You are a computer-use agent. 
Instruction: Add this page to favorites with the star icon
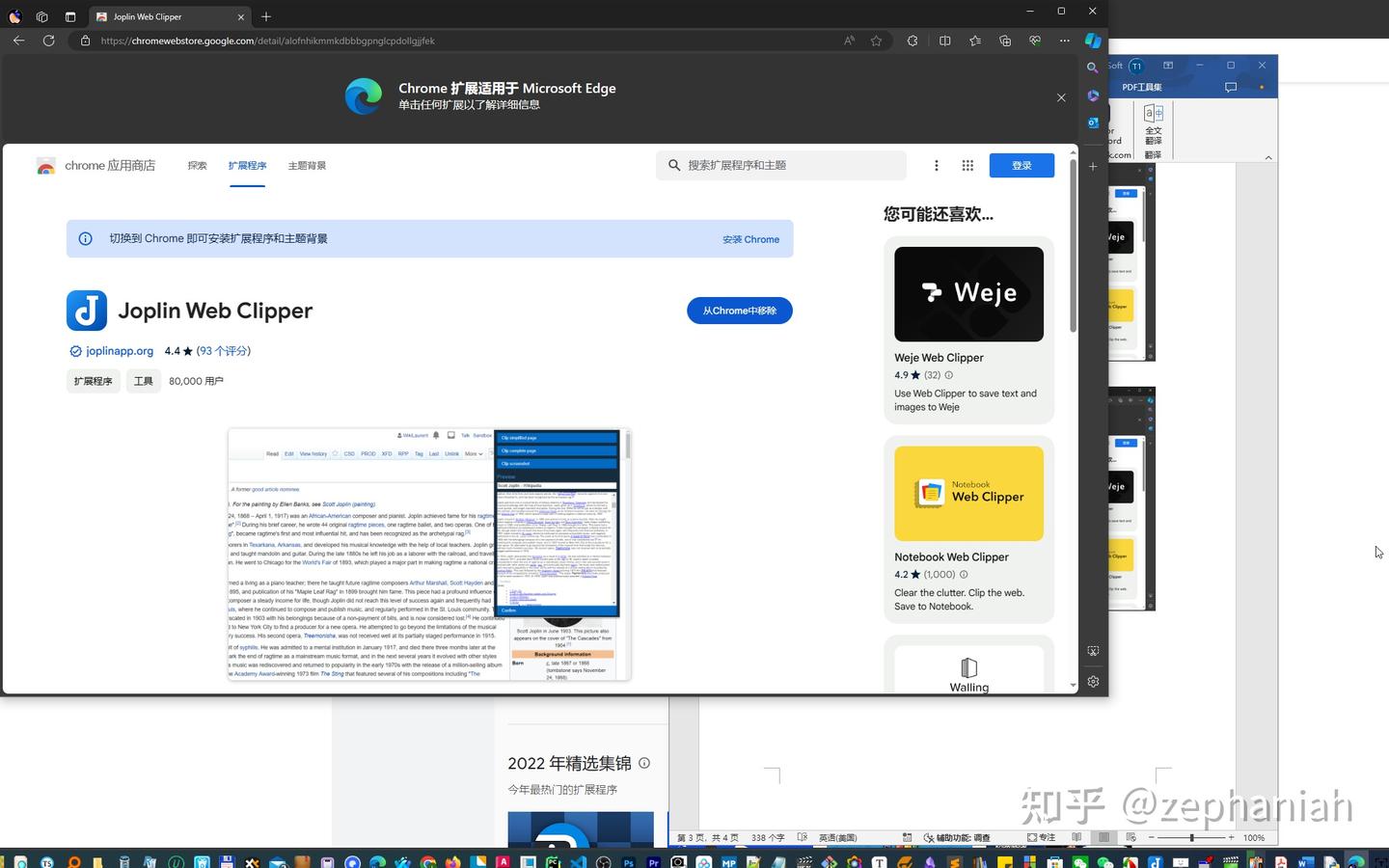pos(876,41)
